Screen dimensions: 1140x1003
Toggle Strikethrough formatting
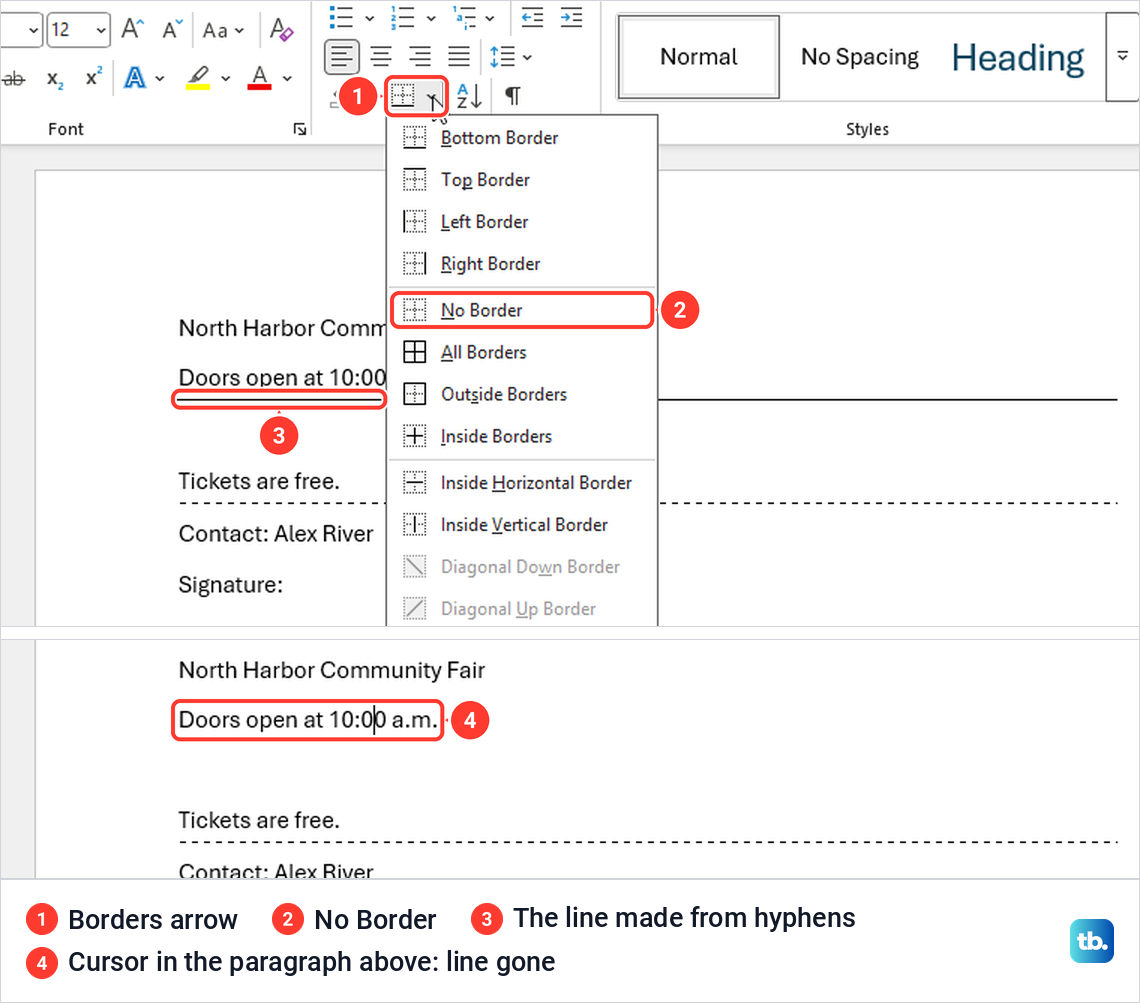coord(14,78)
